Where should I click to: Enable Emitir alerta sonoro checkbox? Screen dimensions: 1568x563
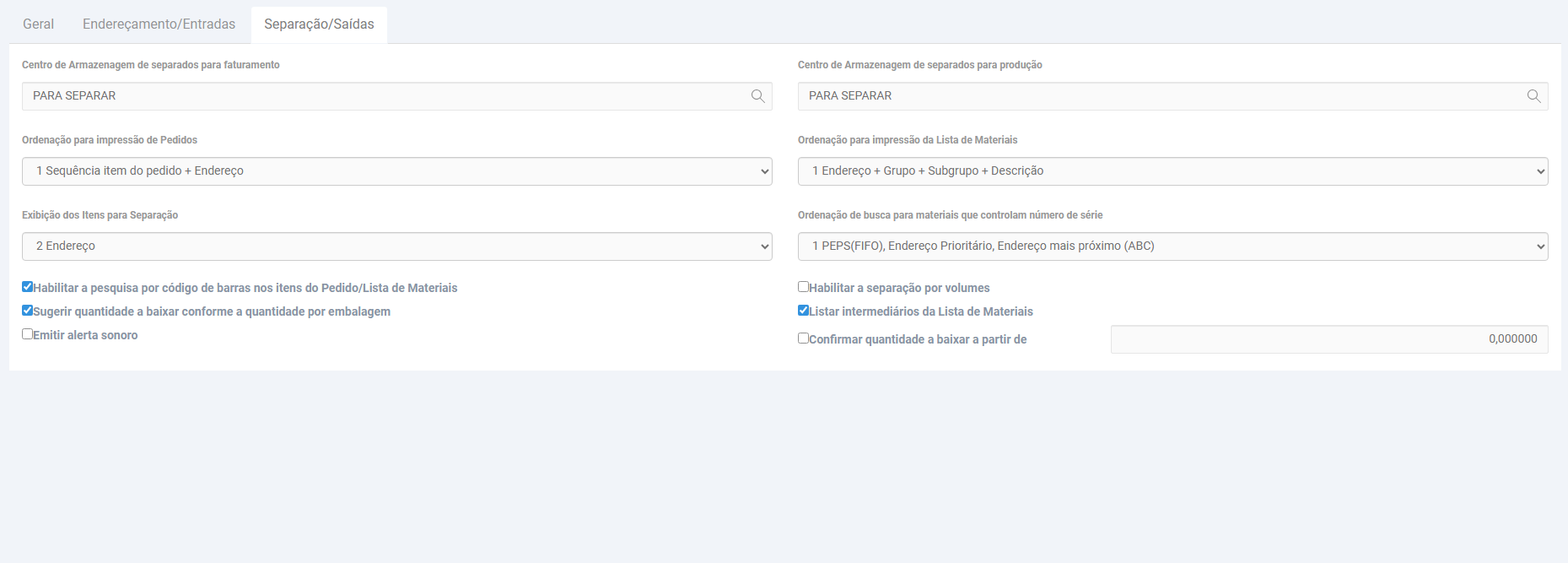coord(28,334)
